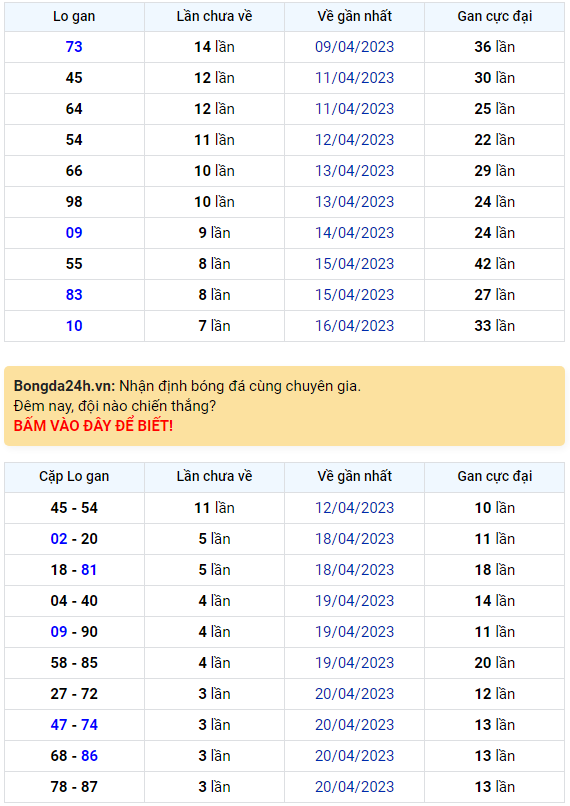Open date 13/04/2023 in row 66
Screen dimensions: 570x806
(x=355, y=171)
